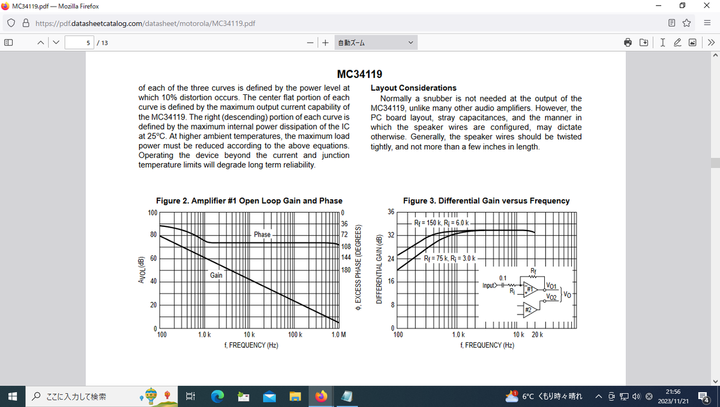Go to previous page arrow
Image resolution: width=720 pixels, height=407 pixels.
tap(41, 43)
